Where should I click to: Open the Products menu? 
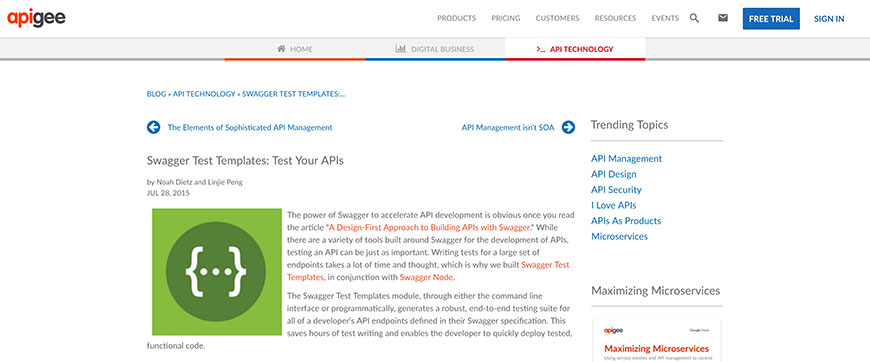point(457,18)
